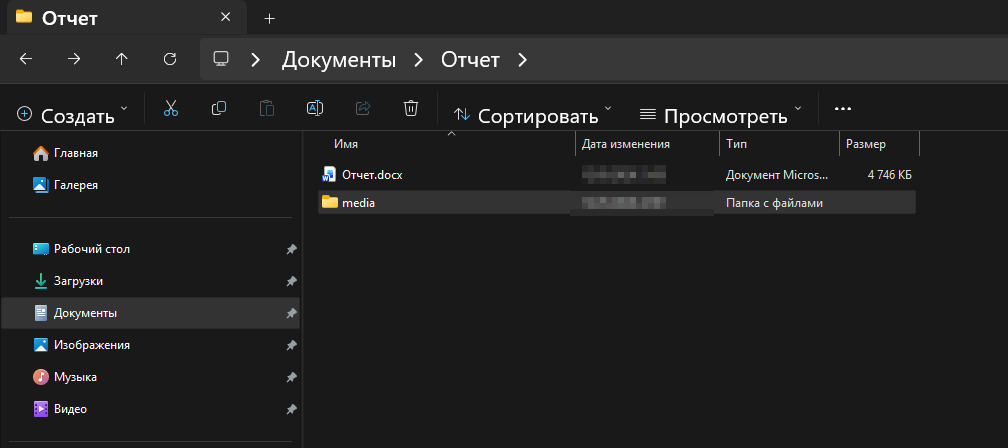The height and width of the screenshot is (448, 1008).
Task: Unpin Изображения using its pin icon
Action: [291, 345]
